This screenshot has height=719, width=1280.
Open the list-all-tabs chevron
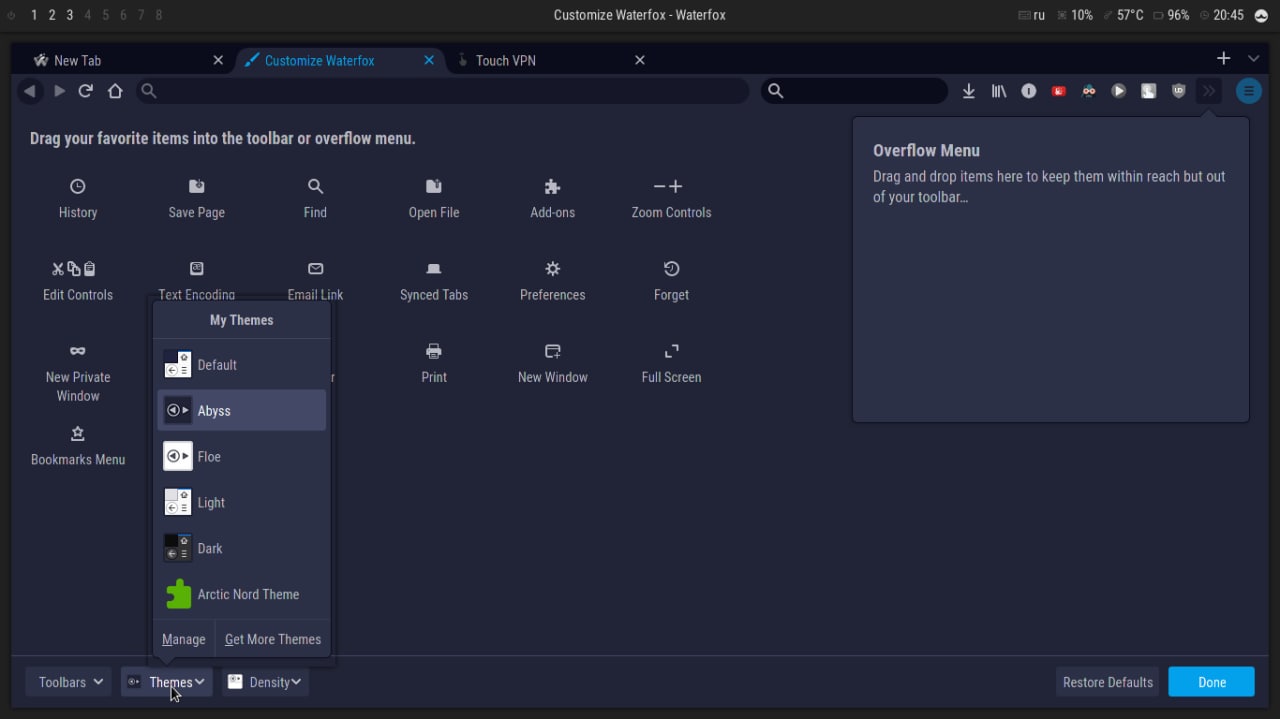[1253, 59]
